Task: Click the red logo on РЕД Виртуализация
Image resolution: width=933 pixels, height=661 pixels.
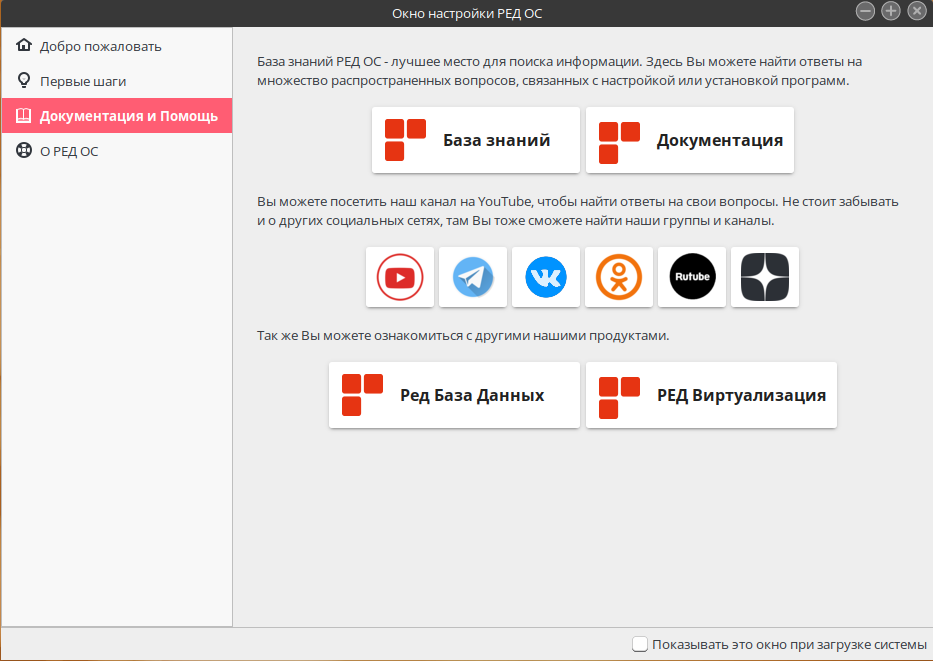Action: coord(619,398)
